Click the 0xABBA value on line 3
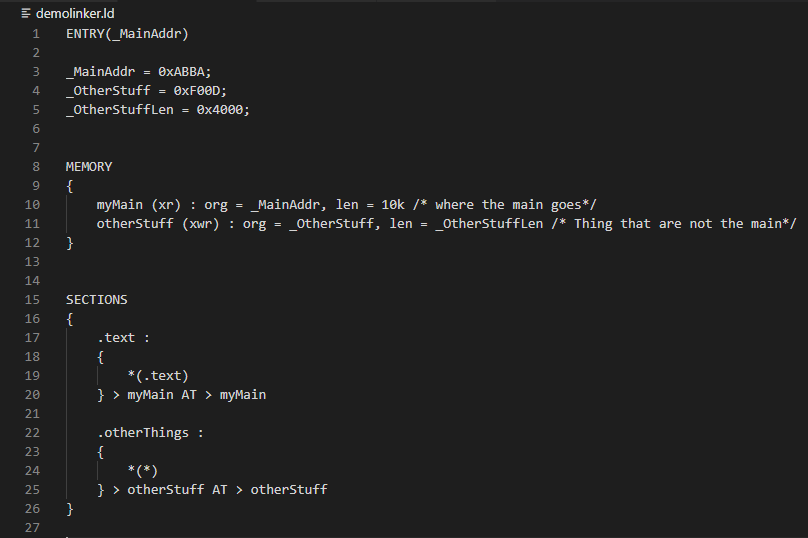This screenshot has width=808, height=538. point(181,72)
